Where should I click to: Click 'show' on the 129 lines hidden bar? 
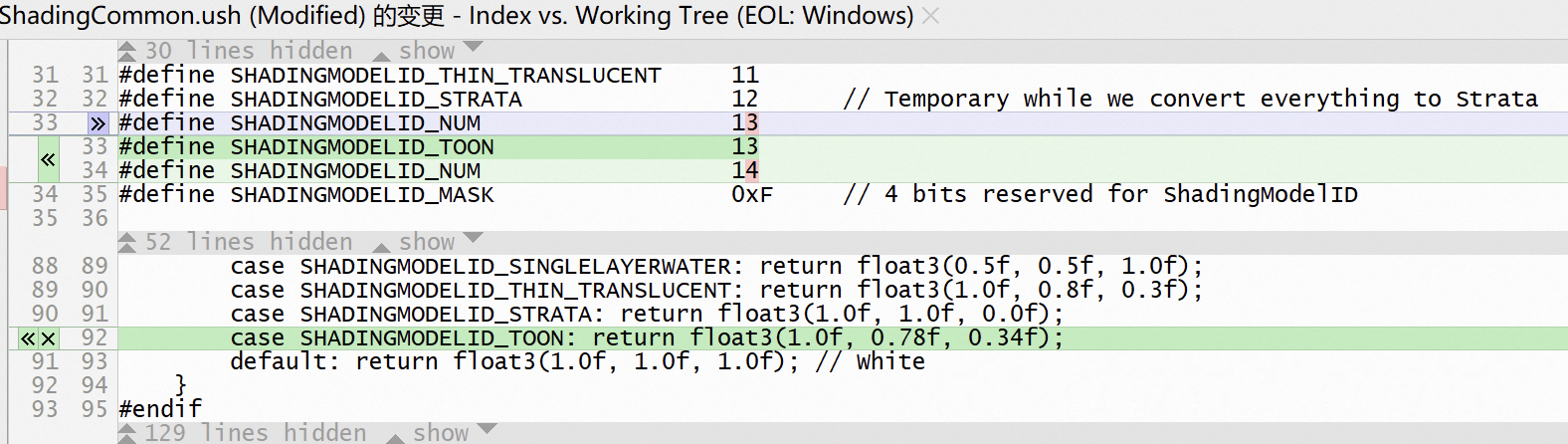pyautogui.click(x=440, y=433)
